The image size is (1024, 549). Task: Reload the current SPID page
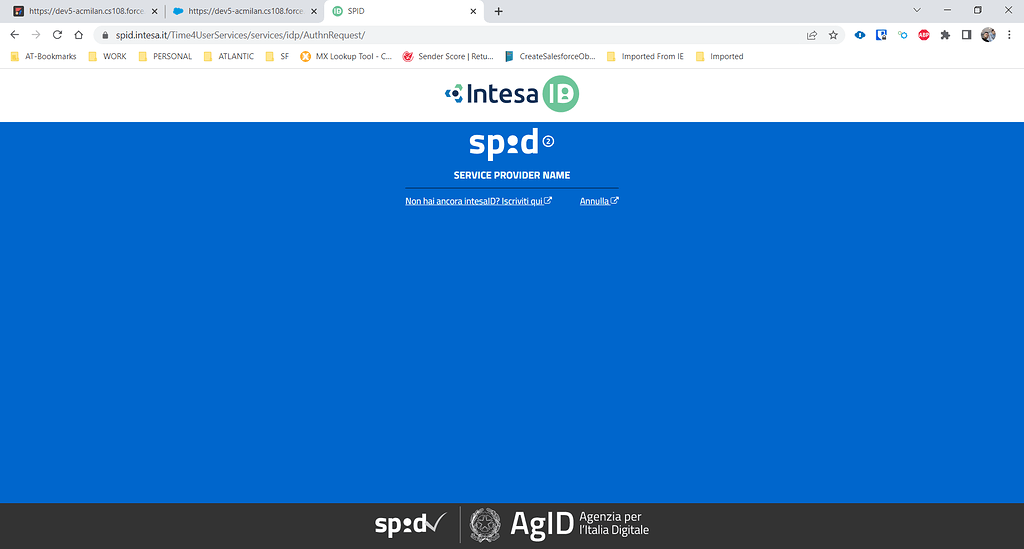pyautogui.click(x=57, y=35)
